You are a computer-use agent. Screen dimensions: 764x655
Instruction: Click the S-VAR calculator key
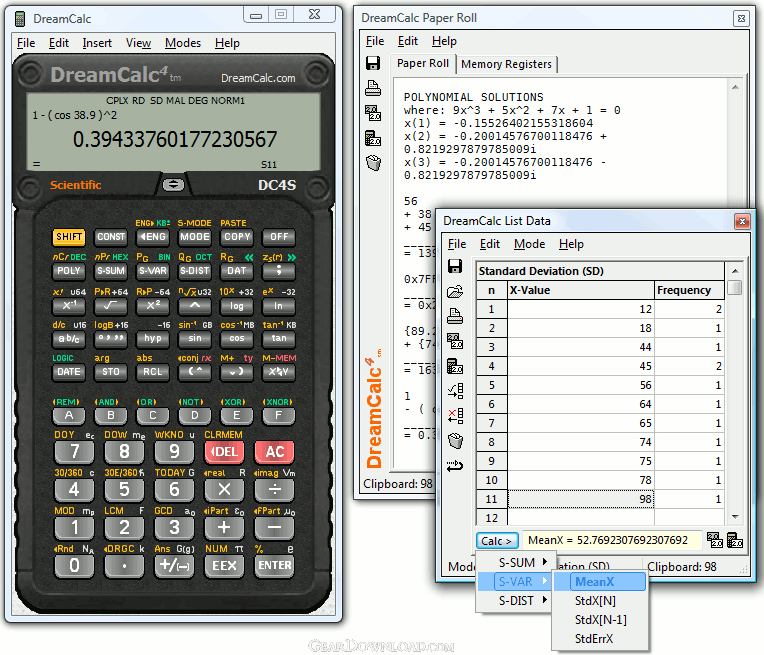click(153, 271)
